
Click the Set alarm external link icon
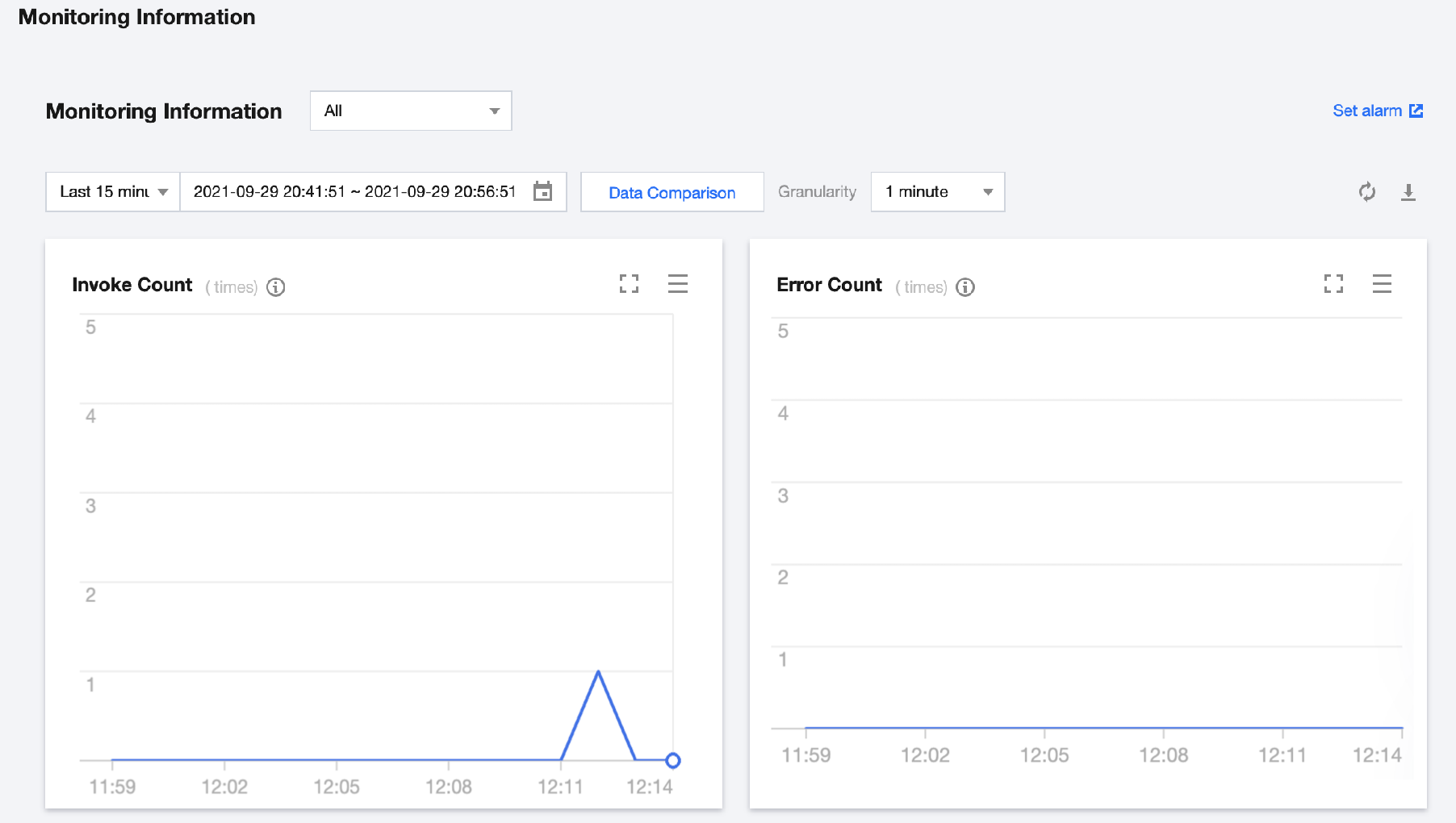point(1416,111)
